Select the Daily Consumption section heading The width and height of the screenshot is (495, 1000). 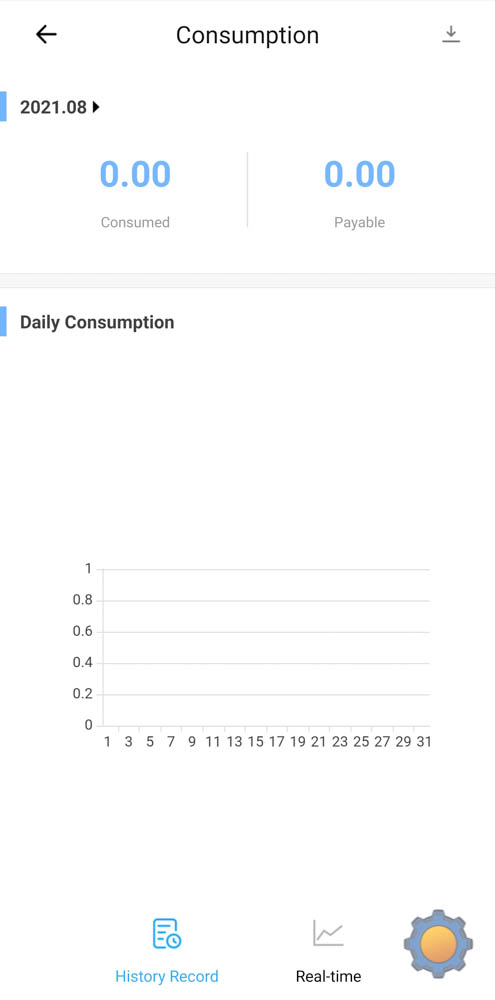tap(97, 322)
